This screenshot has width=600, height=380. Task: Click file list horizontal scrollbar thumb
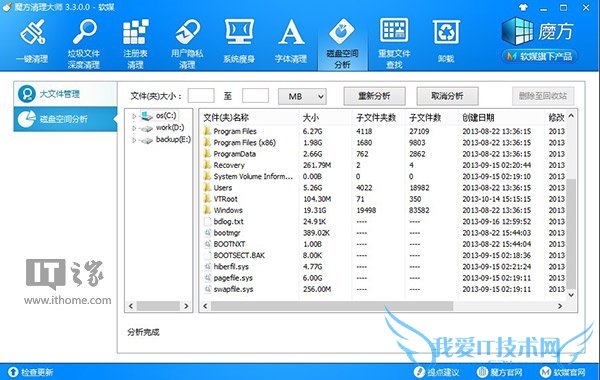click(332, 306)
